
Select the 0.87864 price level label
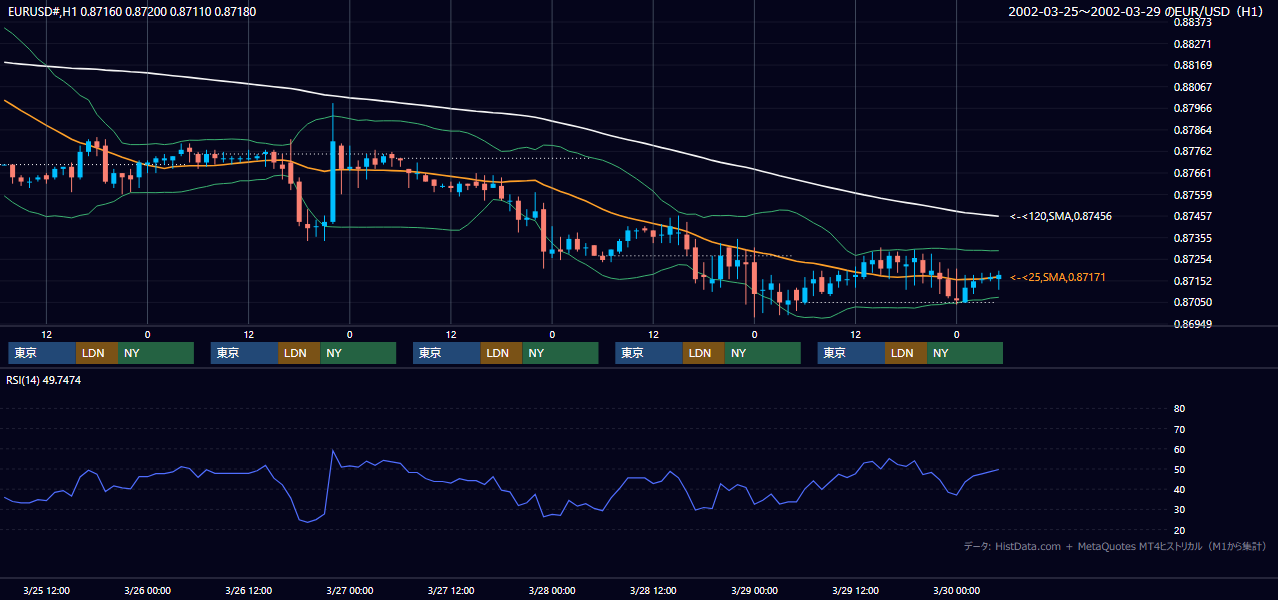coord(1192,130)
